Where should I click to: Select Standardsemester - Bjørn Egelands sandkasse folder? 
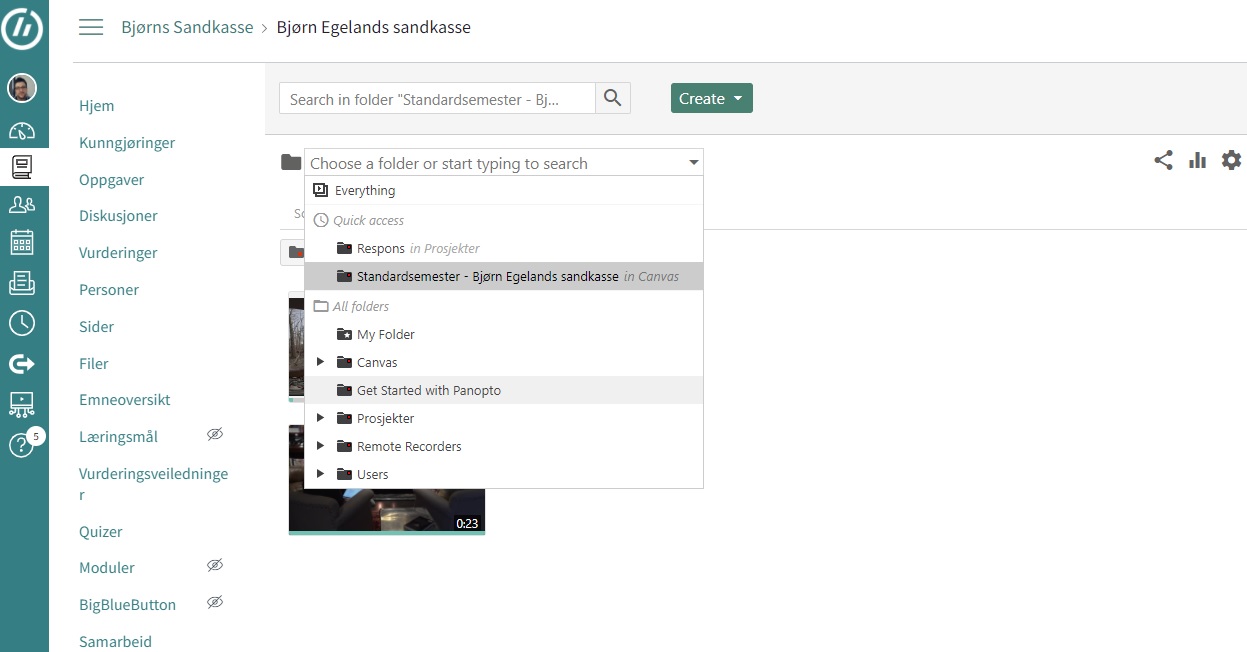click(x=504, y=276)
